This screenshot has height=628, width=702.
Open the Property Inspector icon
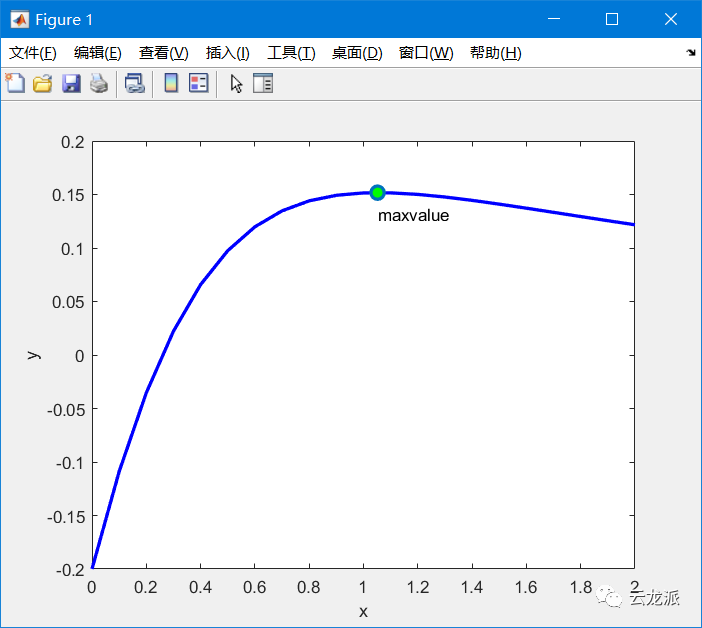click(263, 83)
